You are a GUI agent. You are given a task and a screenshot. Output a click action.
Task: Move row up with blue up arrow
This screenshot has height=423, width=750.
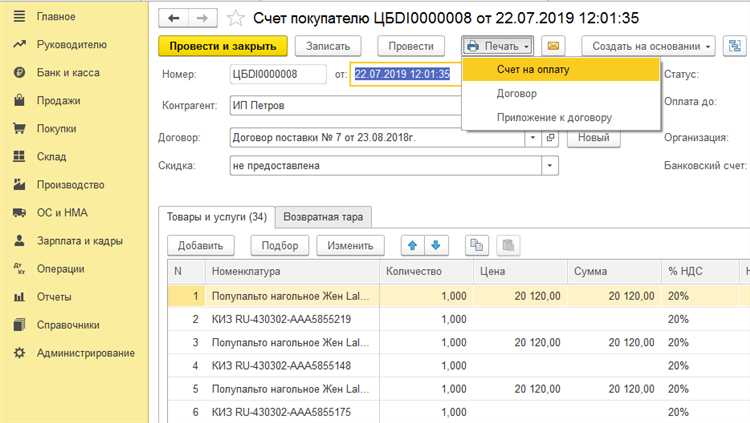coord(412,245)
